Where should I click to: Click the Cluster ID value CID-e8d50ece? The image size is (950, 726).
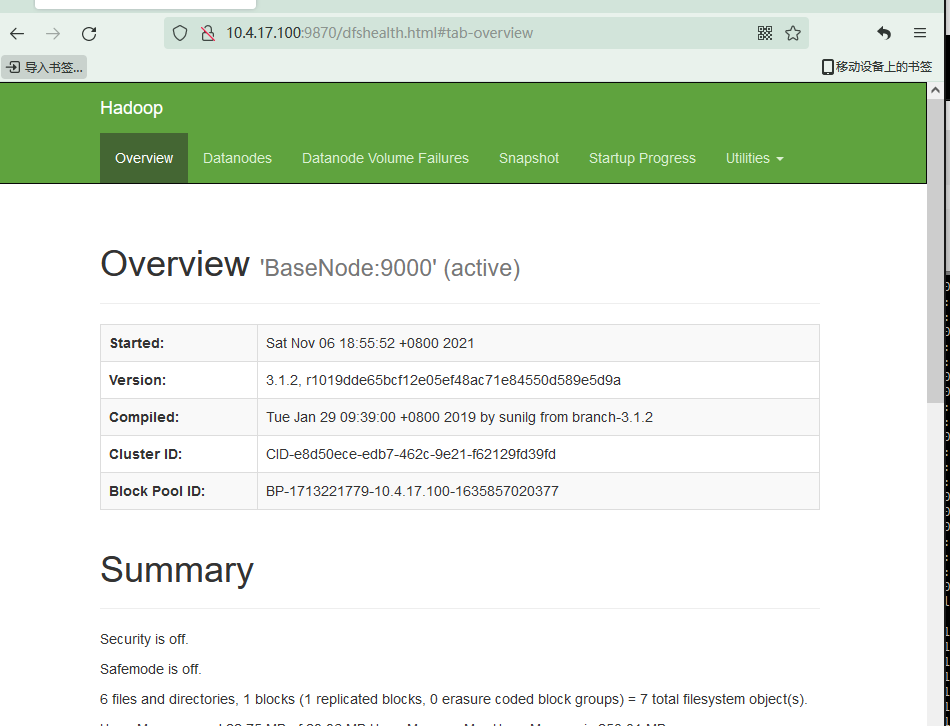pyautogui.click(x=411, y=454)
